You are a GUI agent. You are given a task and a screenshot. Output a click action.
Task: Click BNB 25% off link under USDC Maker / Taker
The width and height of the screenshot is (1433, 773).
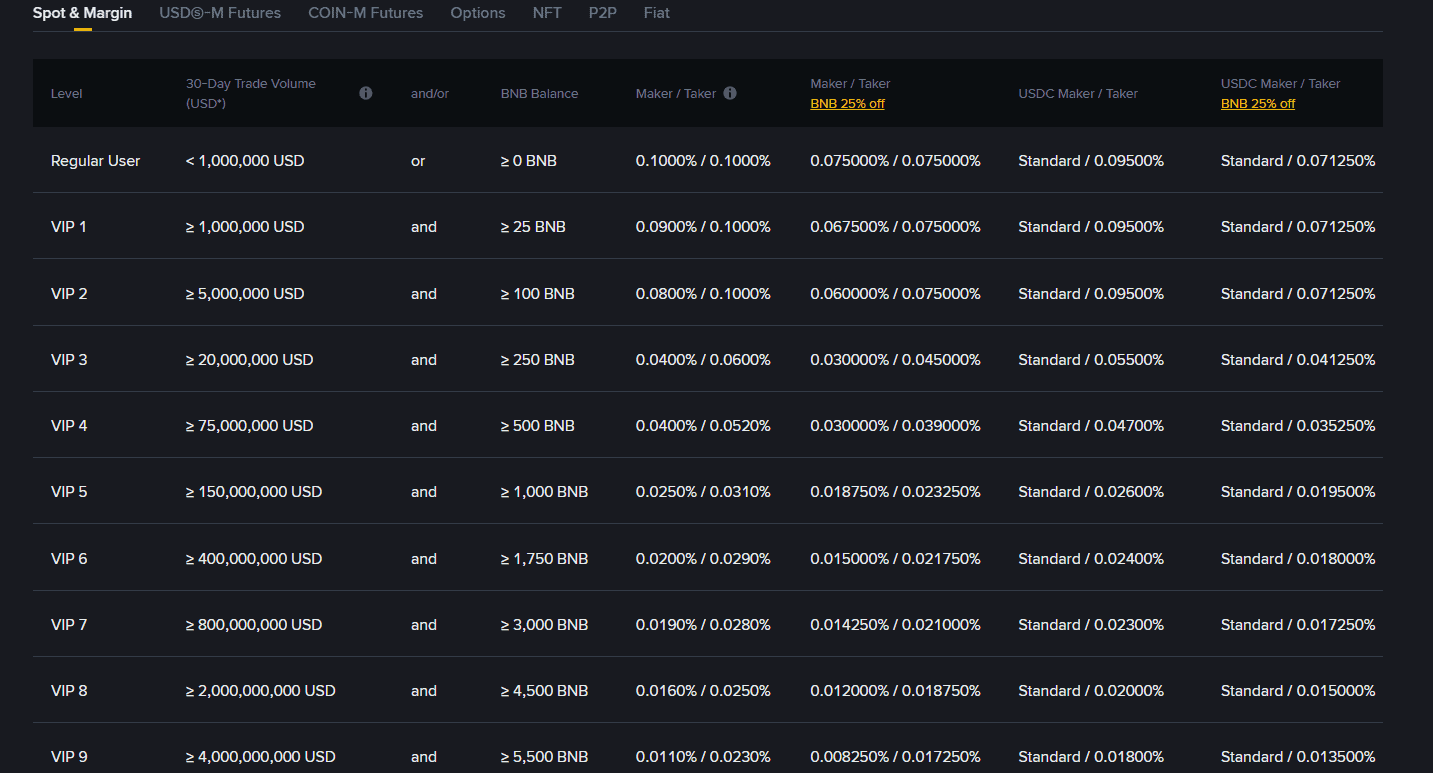[1257, 104]
